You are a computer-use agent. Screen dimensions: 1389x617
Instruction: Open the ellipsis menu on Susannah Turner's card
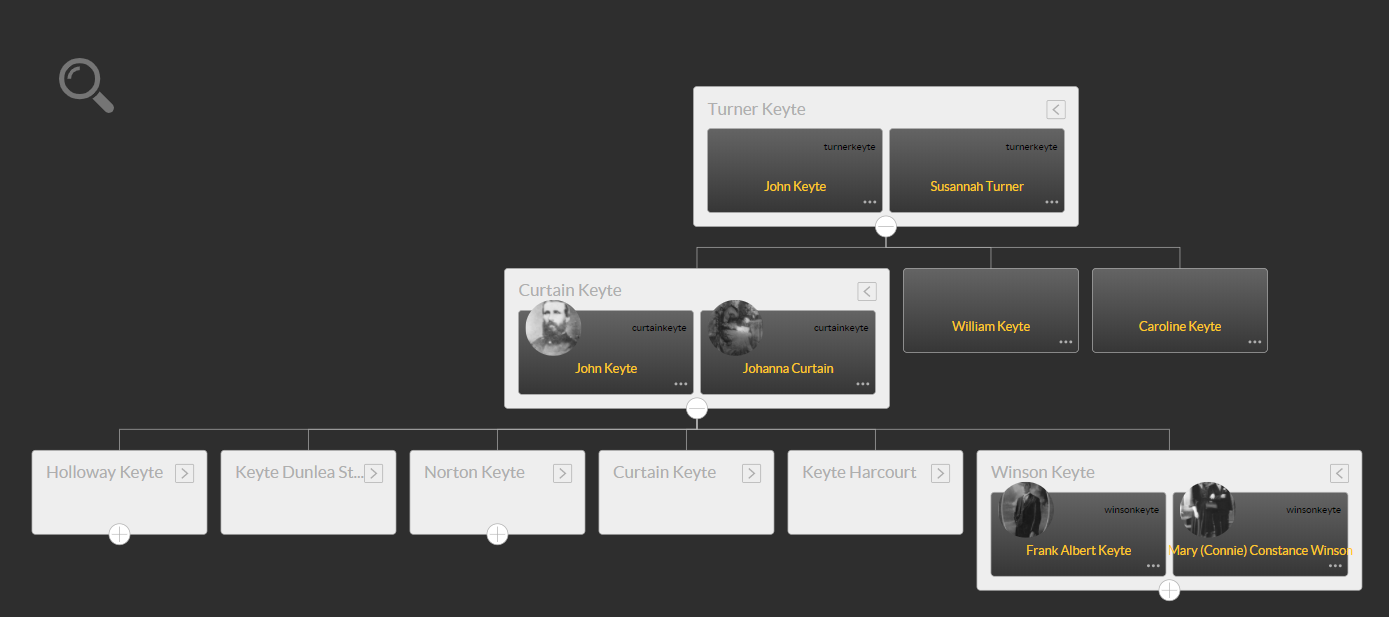point(1051,202)
